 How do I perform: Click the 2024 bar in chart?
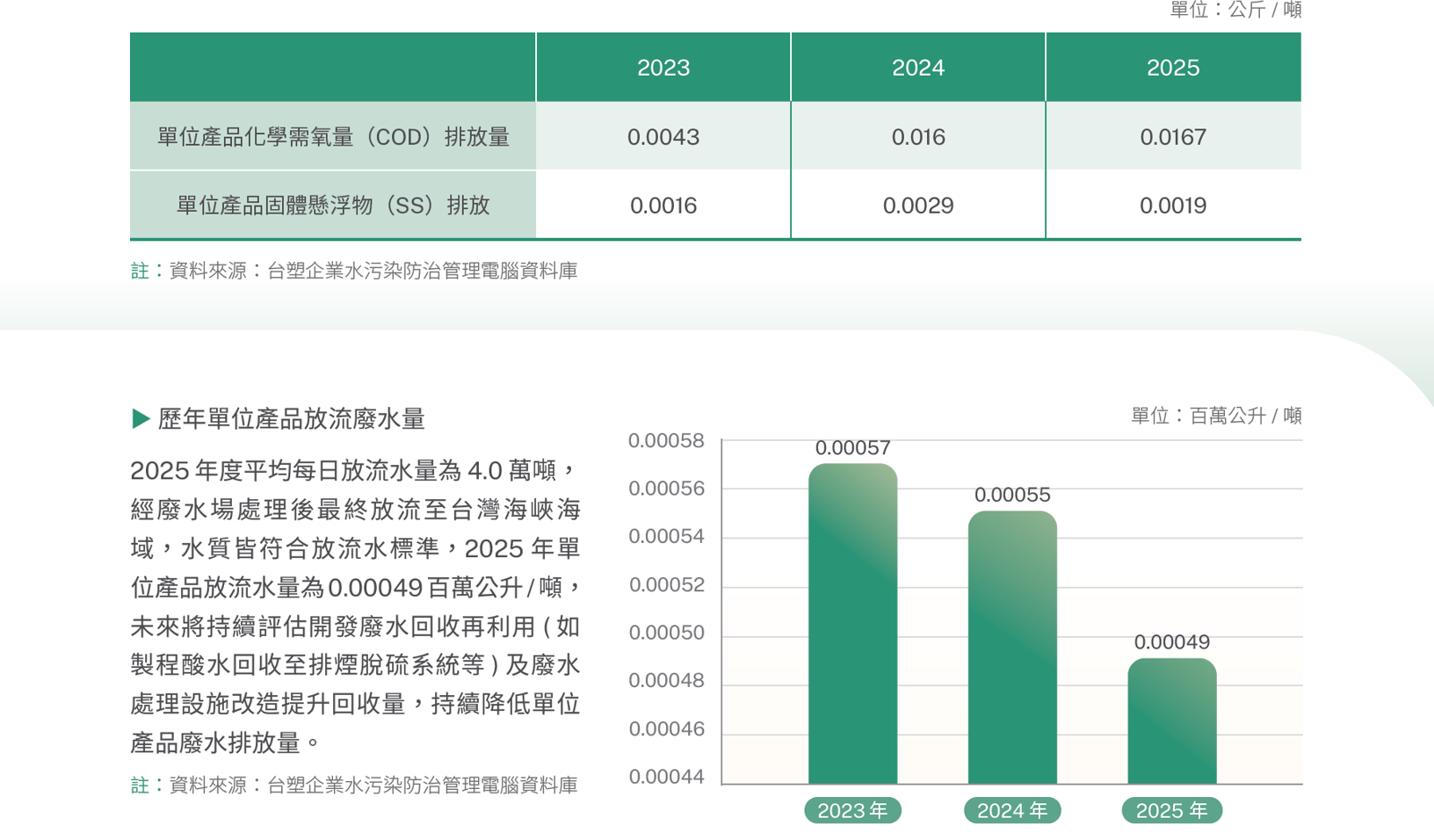click(x=1012, y=648)
